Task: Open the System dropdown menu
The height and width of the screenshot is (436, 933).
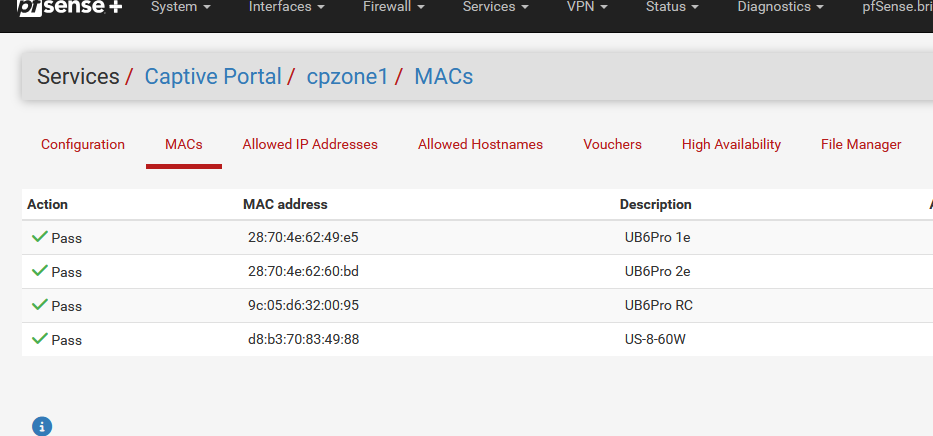Action: (180, 7)
